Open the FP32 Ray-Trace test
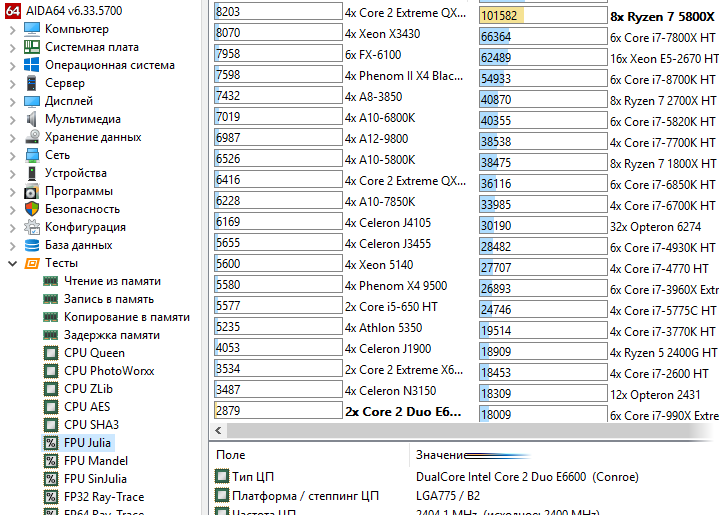 click(104, 497)
